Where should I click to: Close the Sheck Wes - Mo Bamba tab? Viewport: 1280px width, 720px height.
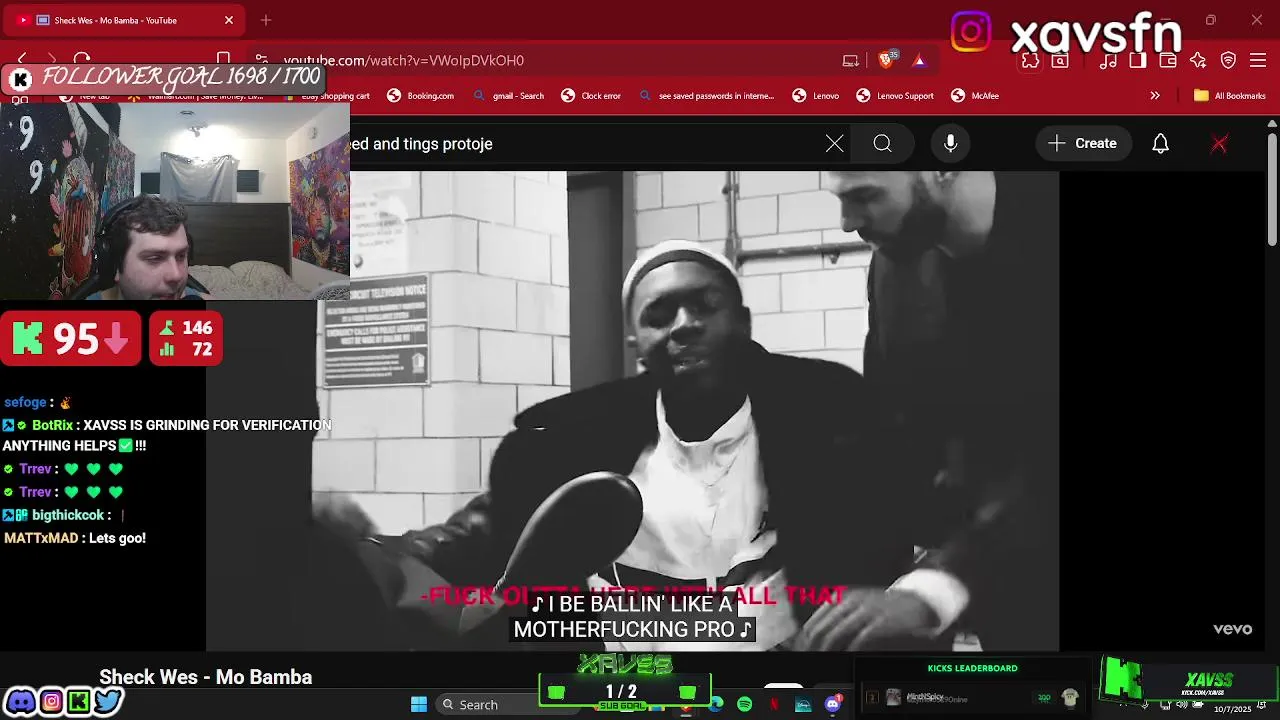(x=229, y=20)
